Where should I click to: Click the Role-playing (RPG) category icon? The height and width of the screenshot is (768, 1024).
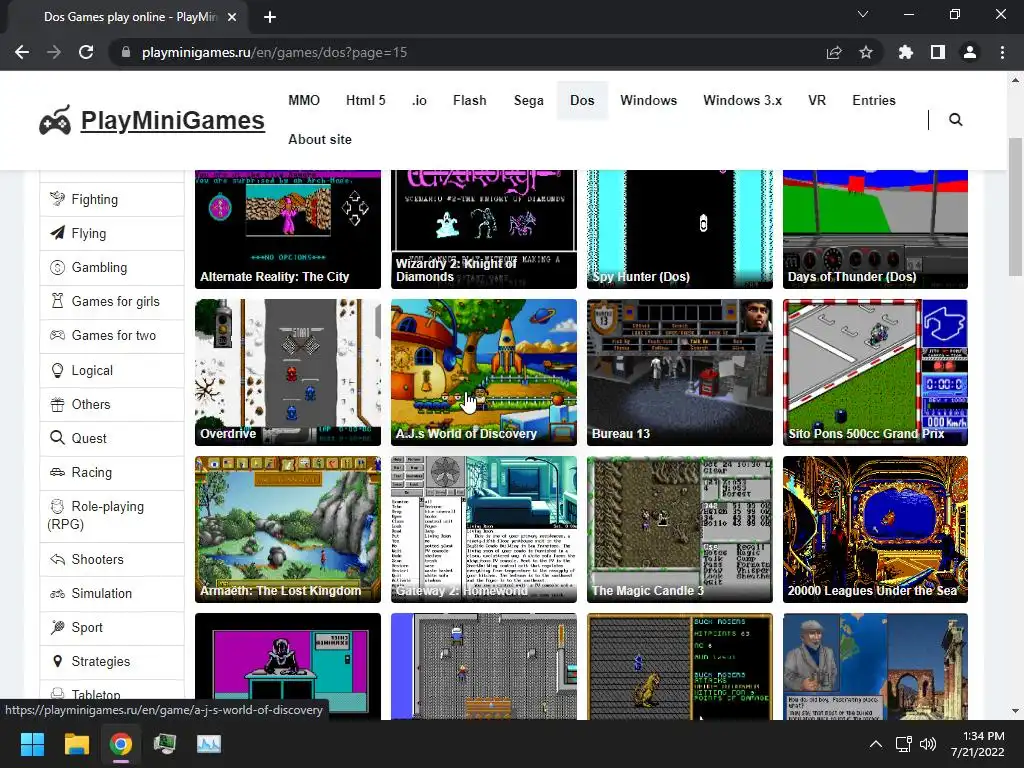[x=57, y=506]
